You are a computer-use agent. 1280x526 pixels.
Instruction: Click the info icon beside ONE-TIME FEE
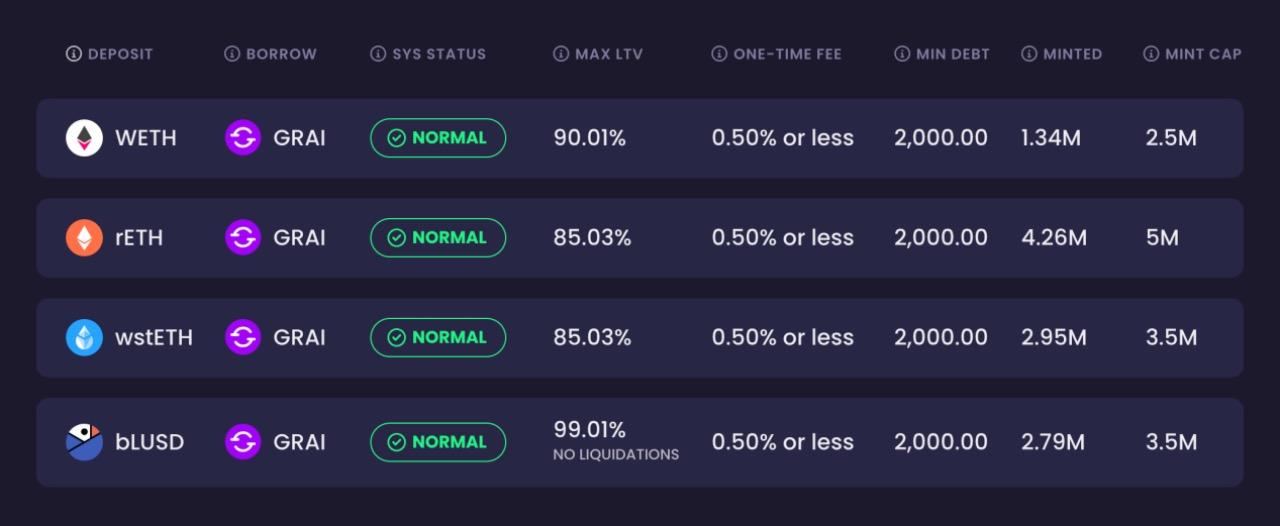point(719,54)
